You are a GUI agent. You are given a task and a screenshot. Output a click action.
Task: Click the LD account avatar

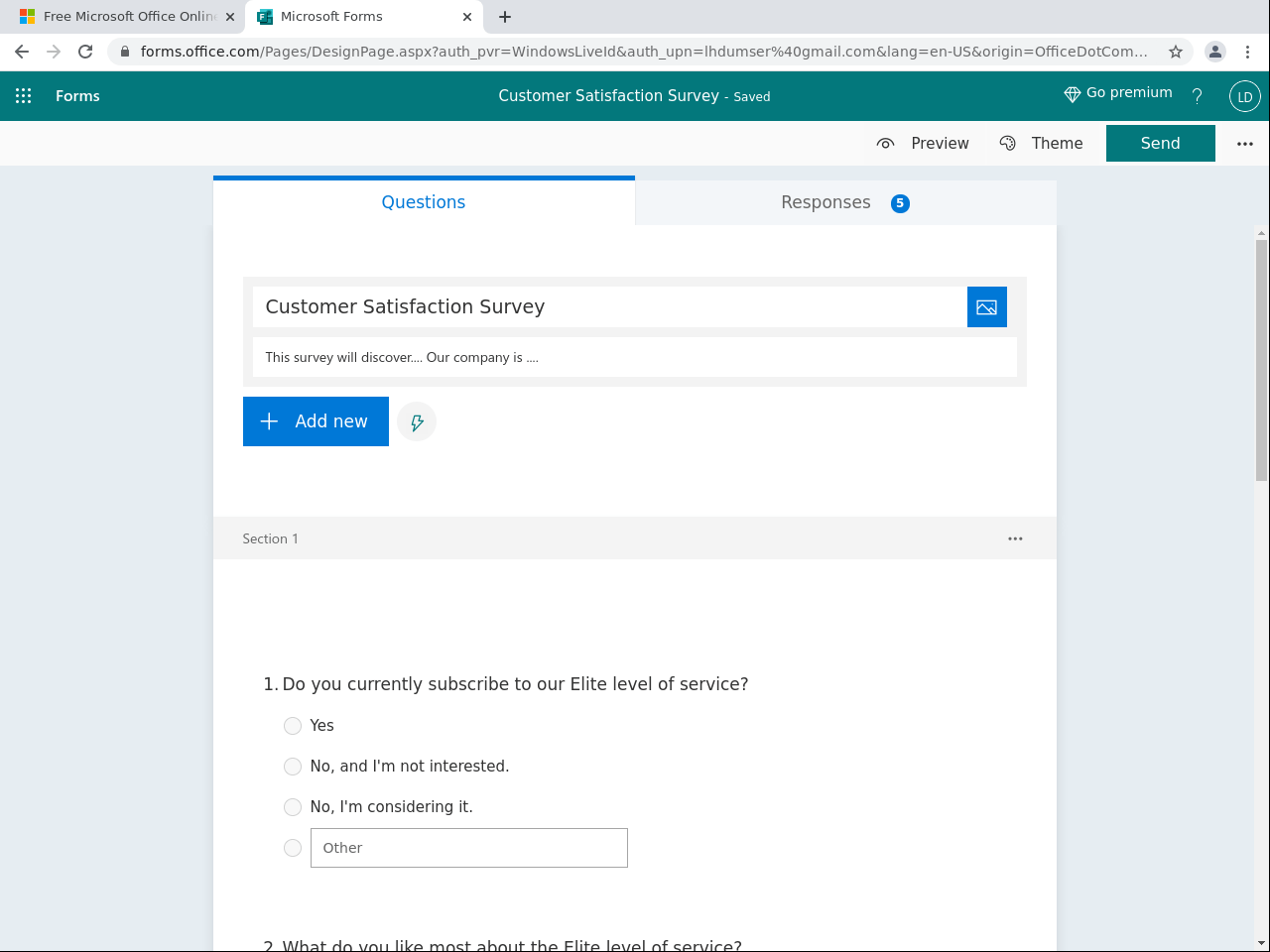coord(1244,96)
